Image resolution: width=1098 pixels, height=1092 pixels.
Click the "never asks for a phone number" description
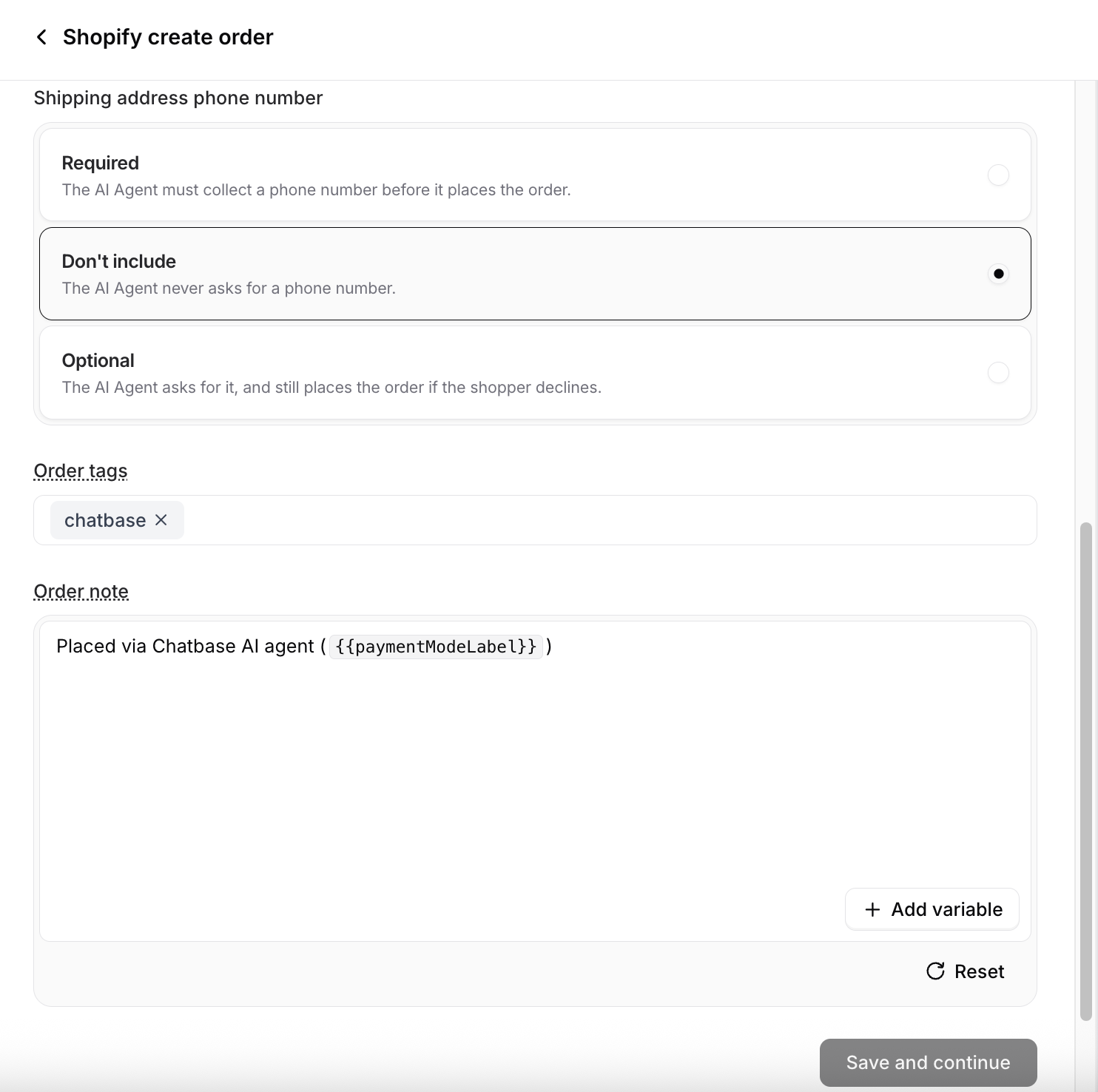pyautogui.click(x=229, y=288)
